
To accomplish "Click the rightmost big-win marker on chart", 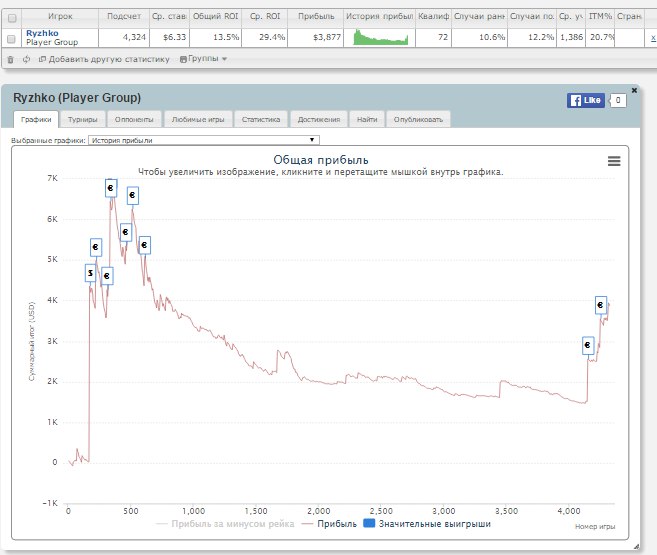I will (x=602, y=305).
